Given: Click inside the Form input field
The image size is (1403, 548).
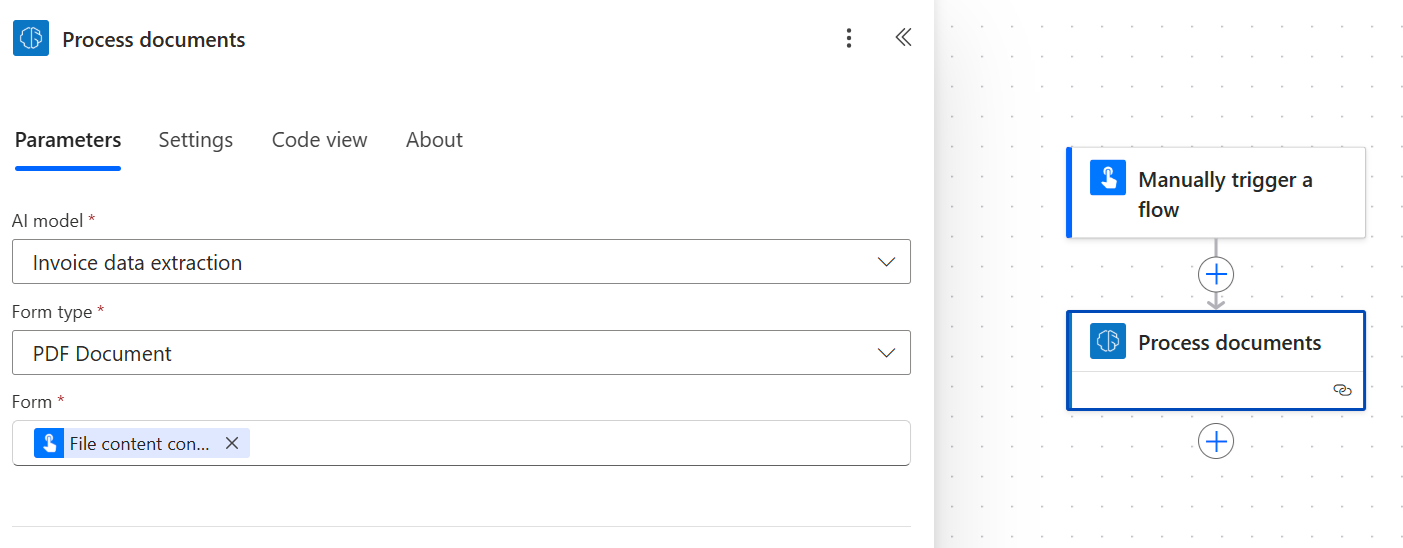Looking at the screenshot, I should click(x=580, y=443).
